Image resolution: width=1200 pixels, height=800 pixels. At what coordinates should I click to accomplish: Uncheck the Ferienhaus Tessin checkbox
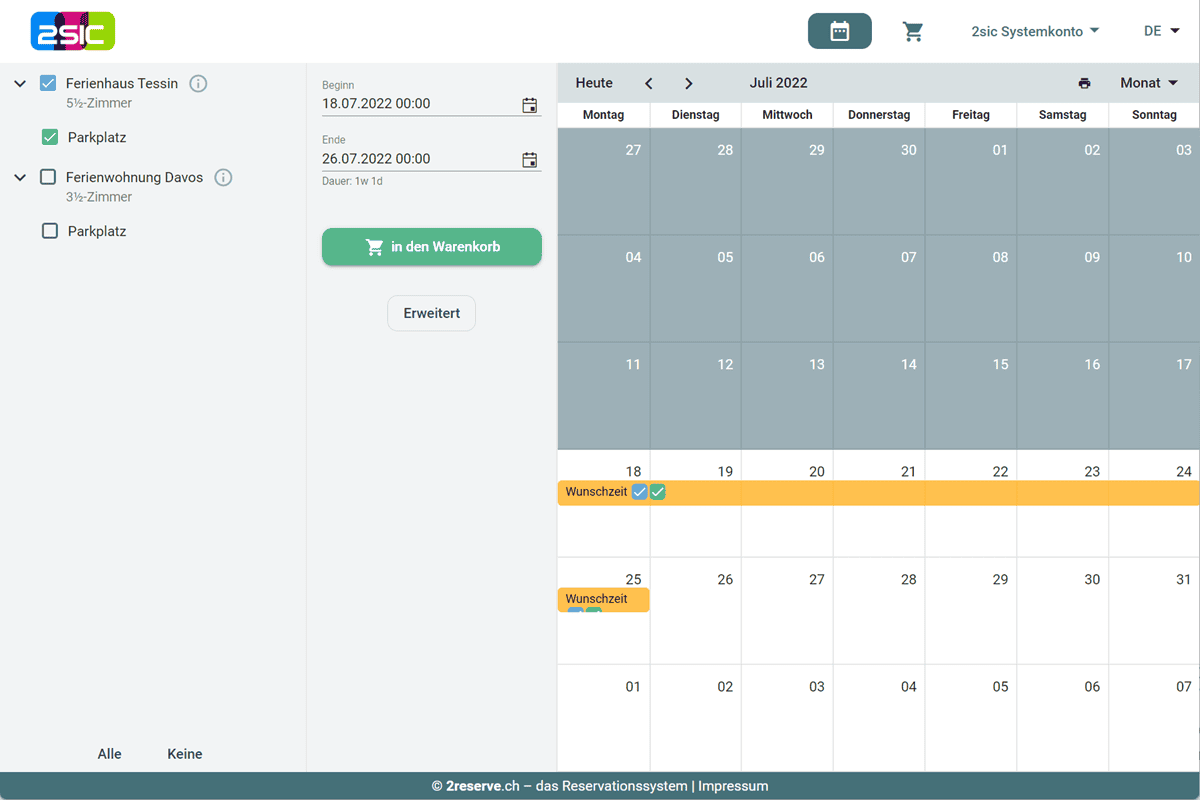[48, 83]
